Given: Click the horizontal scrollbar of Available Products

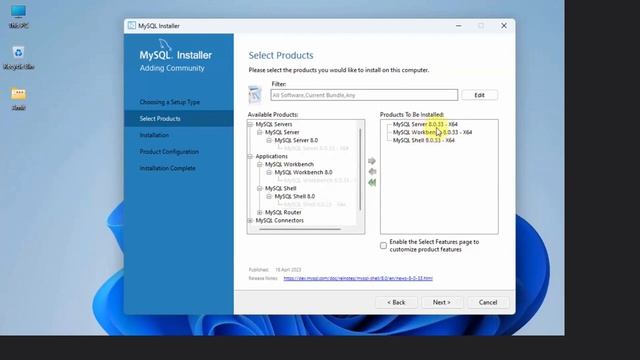Looking at the screenshot, I should click(x=300, y=229).
